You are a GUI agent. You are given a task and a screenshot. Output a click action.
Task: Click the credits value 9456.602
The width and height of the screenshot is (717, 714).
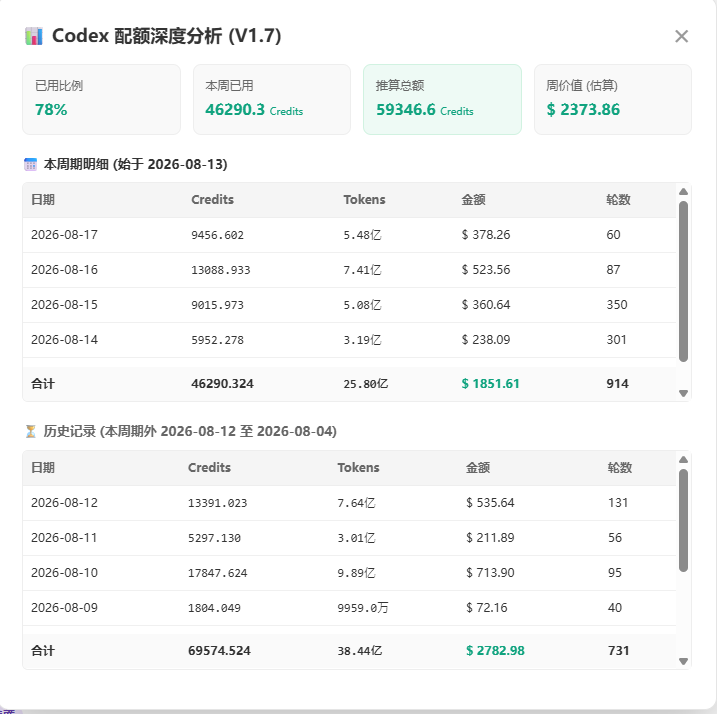pos(217,235)
